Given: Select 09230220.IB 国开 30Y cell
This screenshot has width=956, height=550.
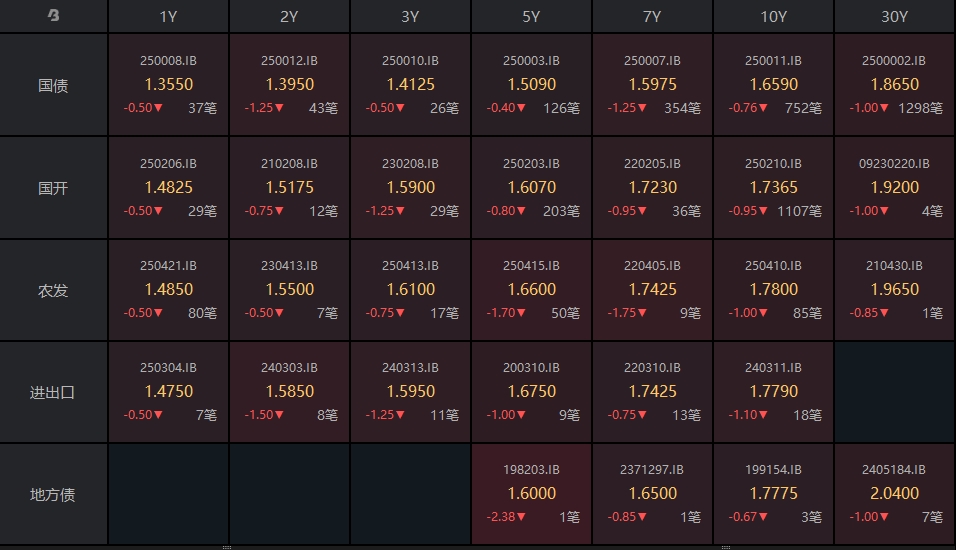Looking at the screenshot, I should (894, 187).
